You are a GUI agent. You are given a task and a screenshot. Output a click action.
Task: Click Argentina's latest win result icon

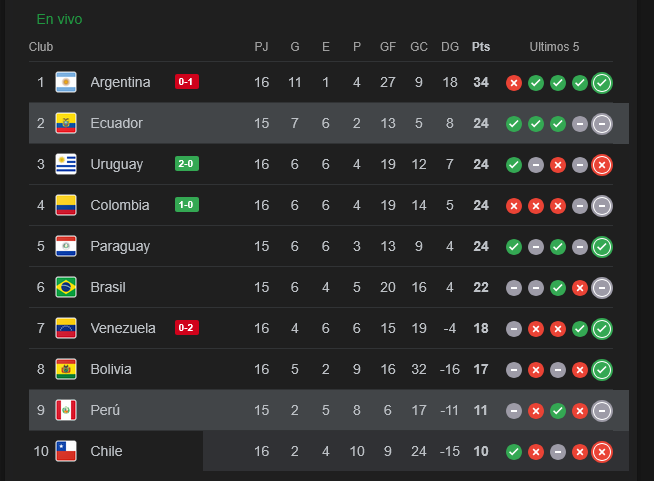tap(601, 83)
